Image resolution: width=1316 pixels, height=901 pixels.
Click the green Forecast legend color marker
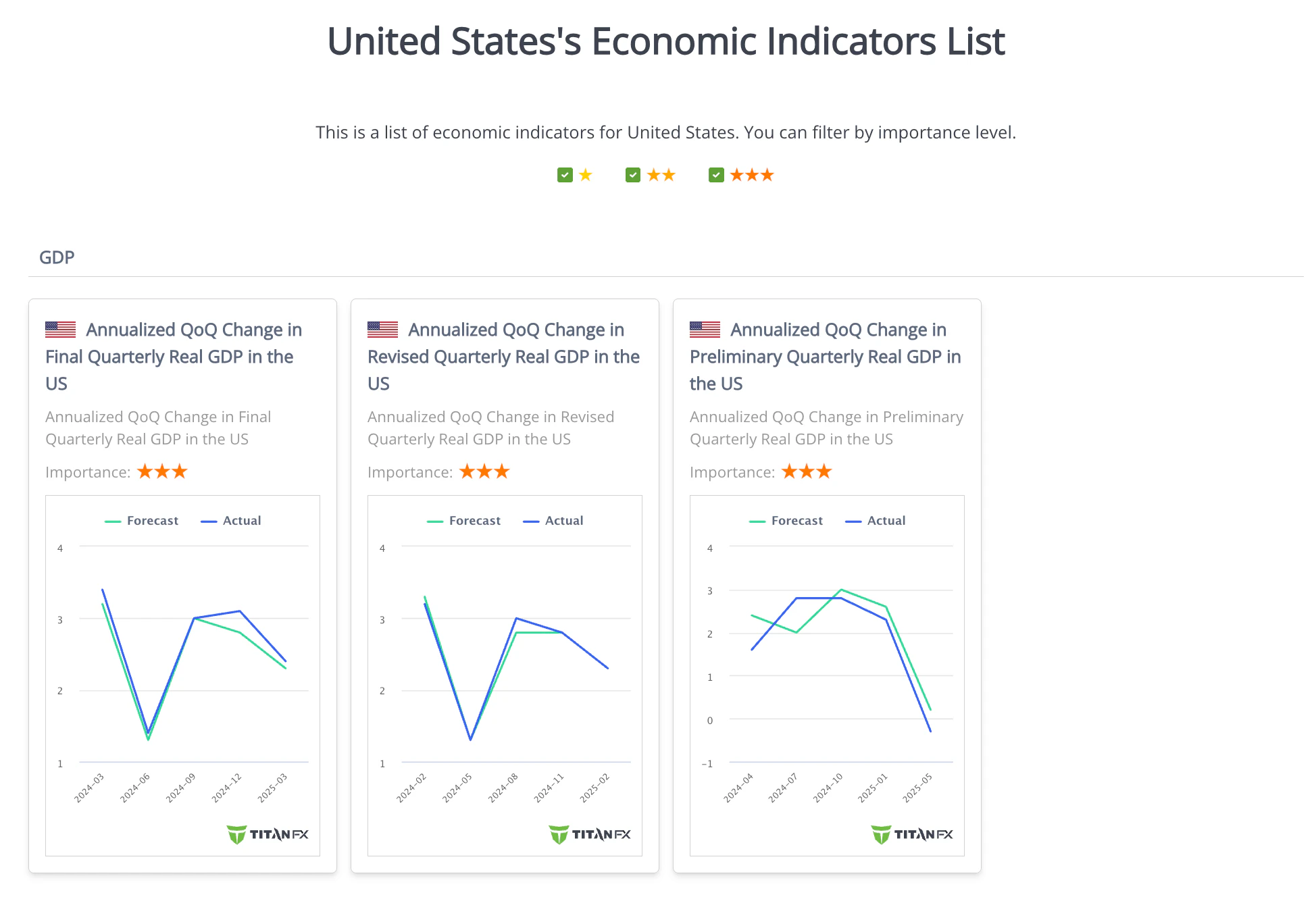click(113, 520)
